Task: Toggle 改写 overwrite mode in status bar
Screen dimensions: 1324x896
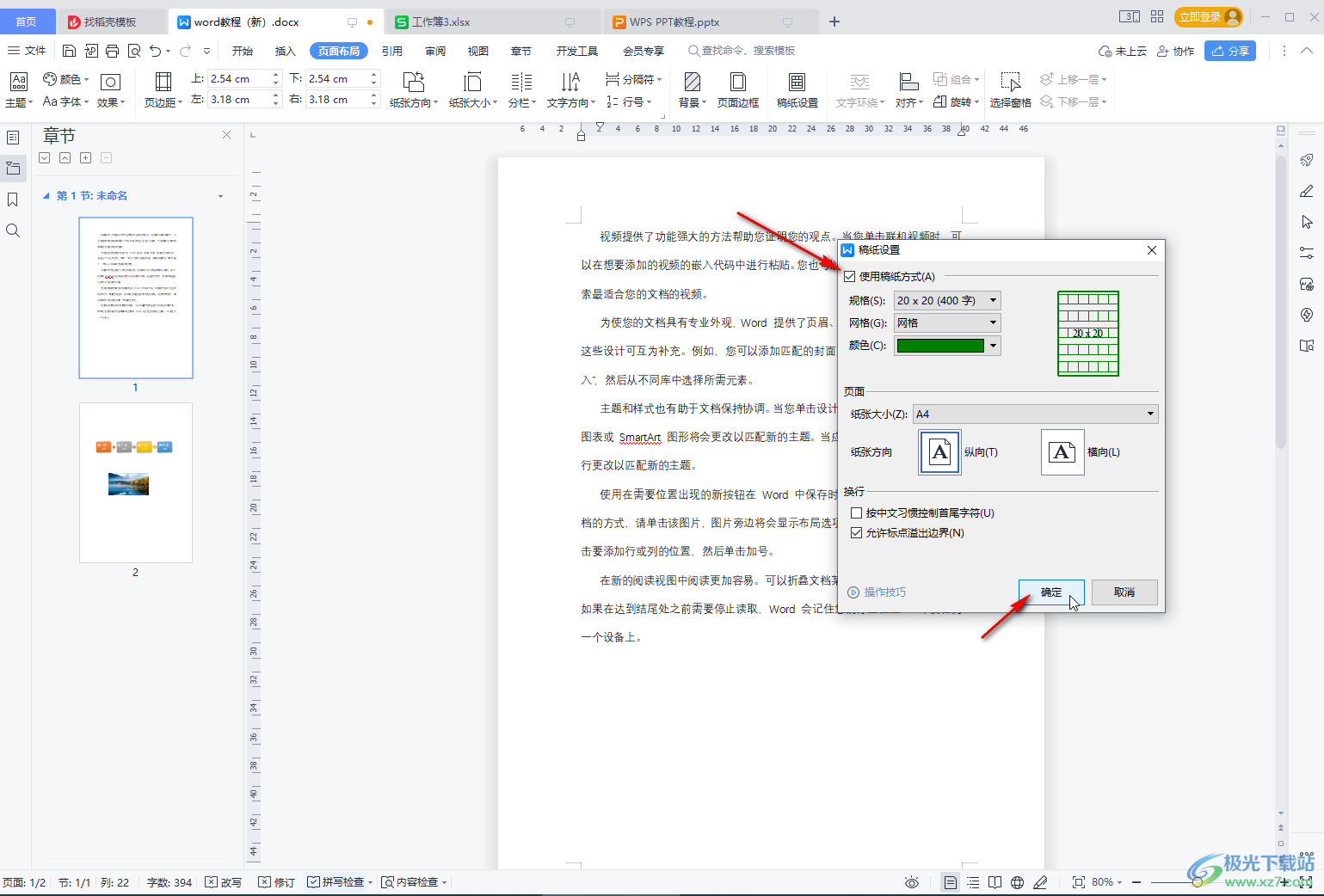Action: click(224, 882)
